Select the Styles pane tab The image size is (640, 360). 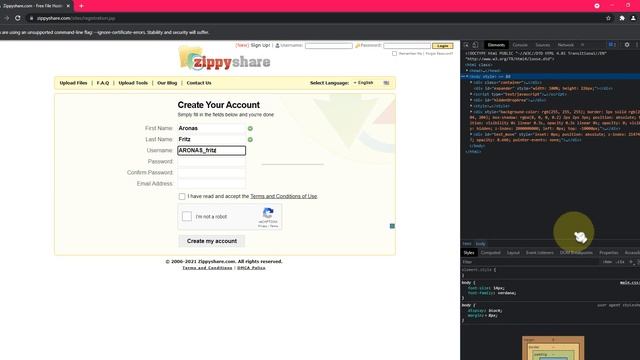tap(469, 253)
